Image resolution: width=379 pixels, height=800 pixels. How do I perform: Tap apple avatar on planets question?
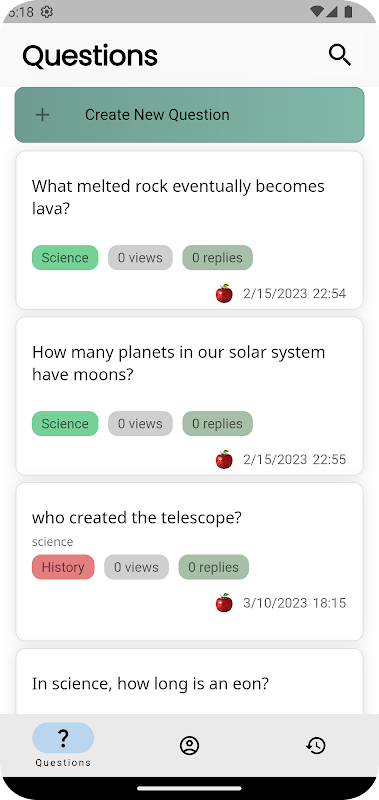(x=224, y=459)
